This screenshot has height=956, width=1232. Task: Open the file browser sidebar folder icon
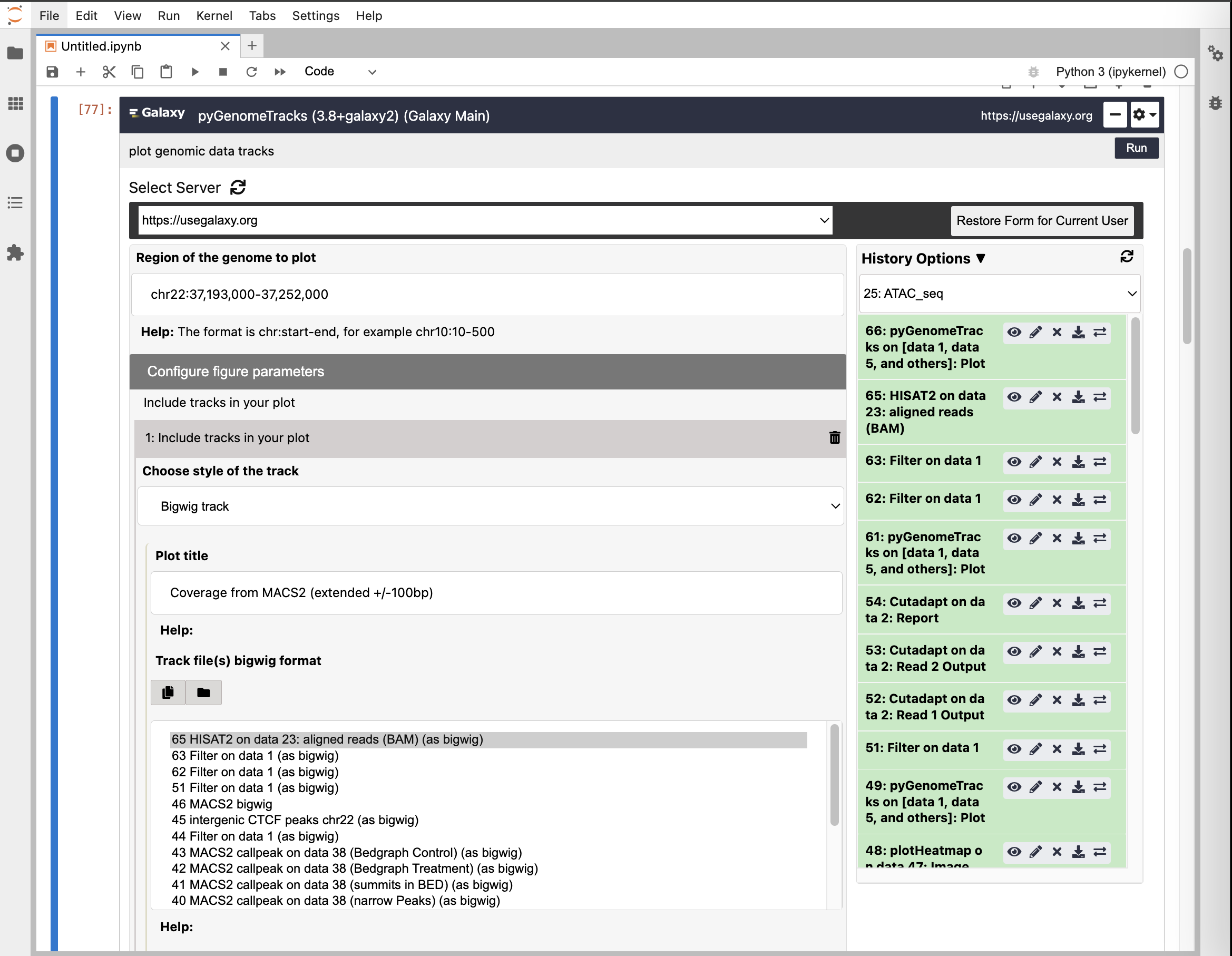click(15, 53)
